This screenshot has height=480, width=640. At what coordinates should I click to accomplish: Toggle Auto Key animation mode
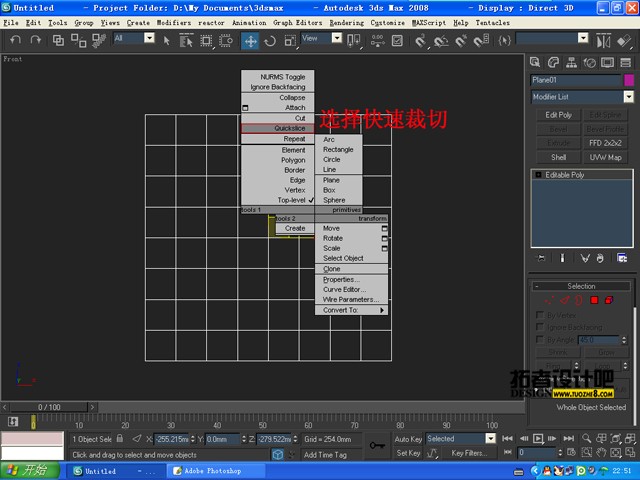408,439
